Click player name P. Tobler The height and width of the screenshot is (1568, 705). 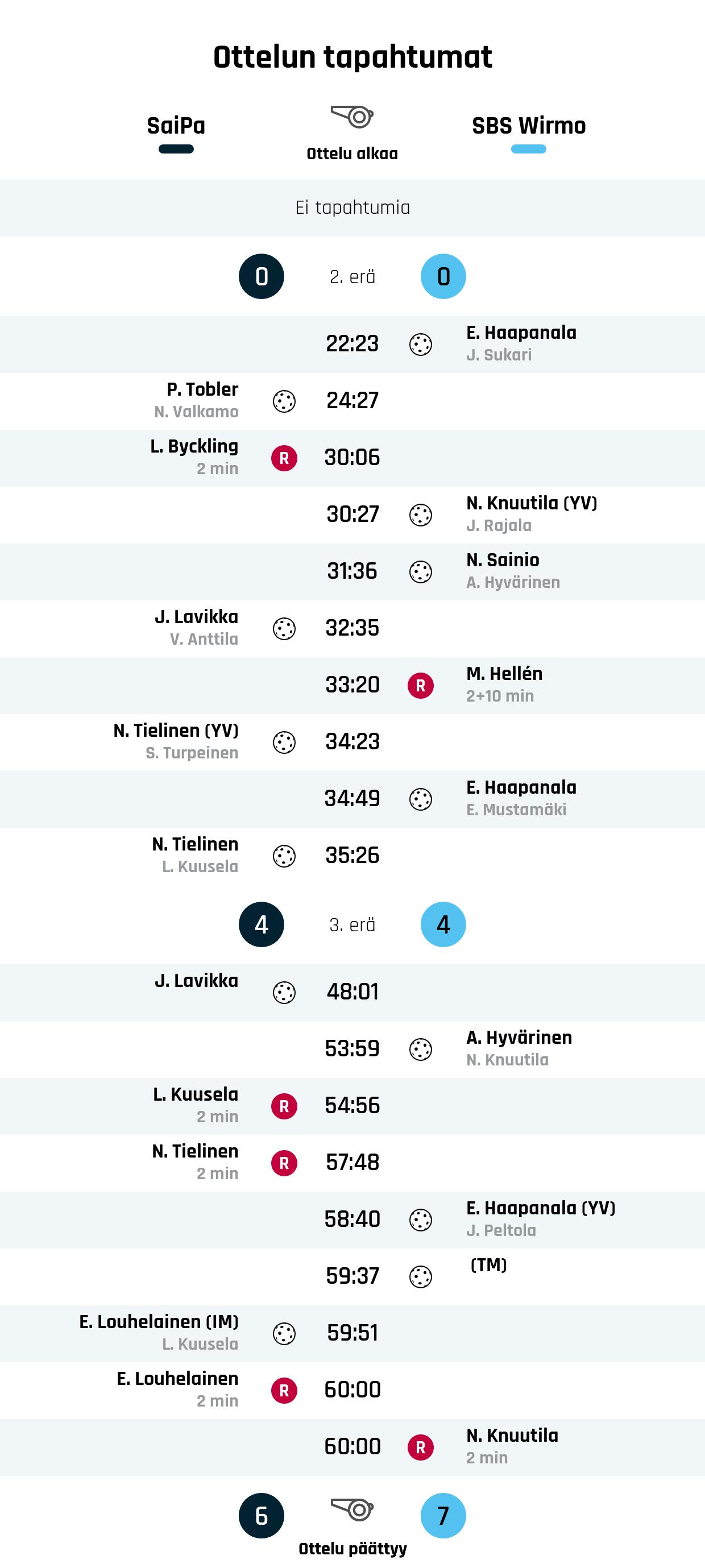[202, 389]
